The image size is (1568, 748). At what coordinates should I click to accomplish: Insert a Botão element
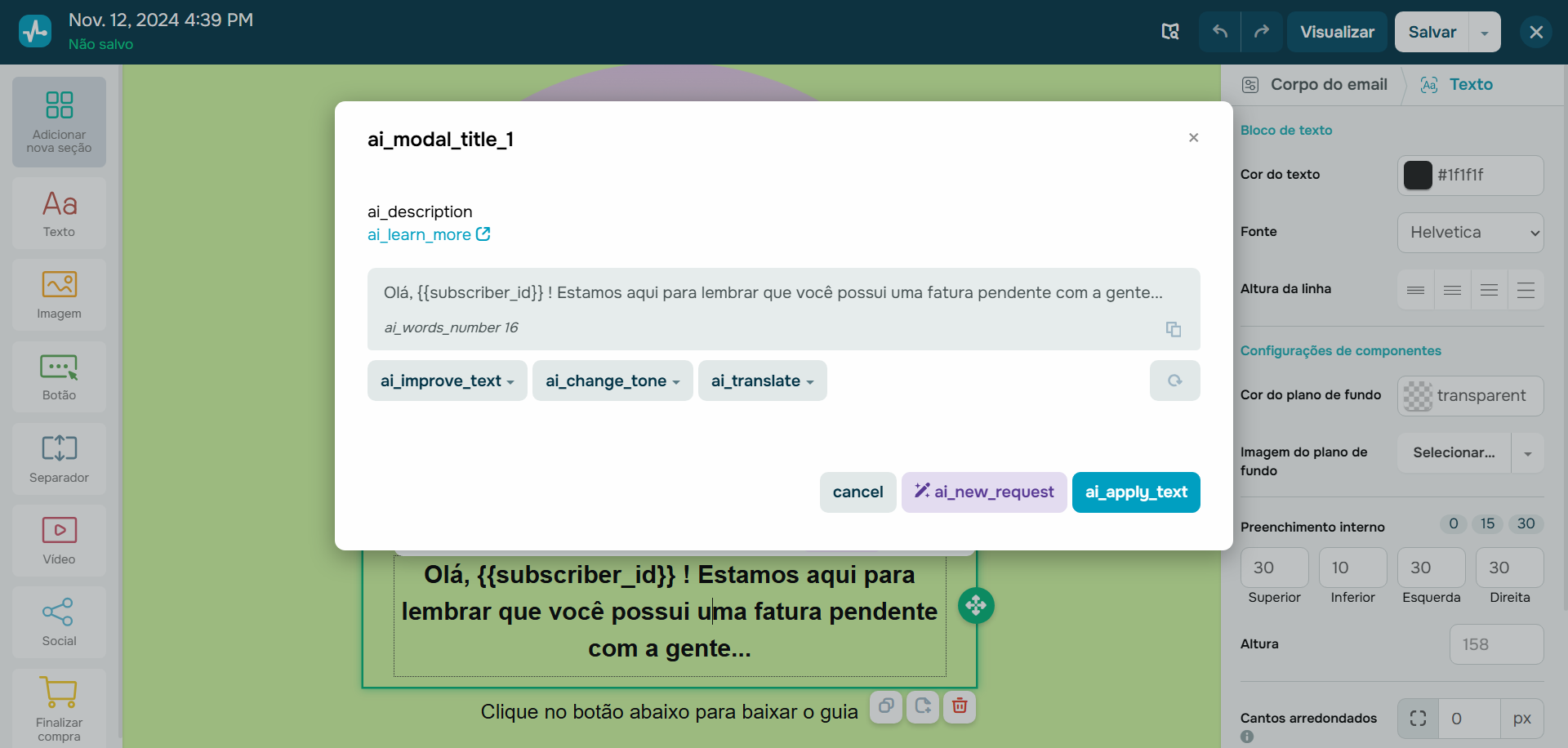58,376
